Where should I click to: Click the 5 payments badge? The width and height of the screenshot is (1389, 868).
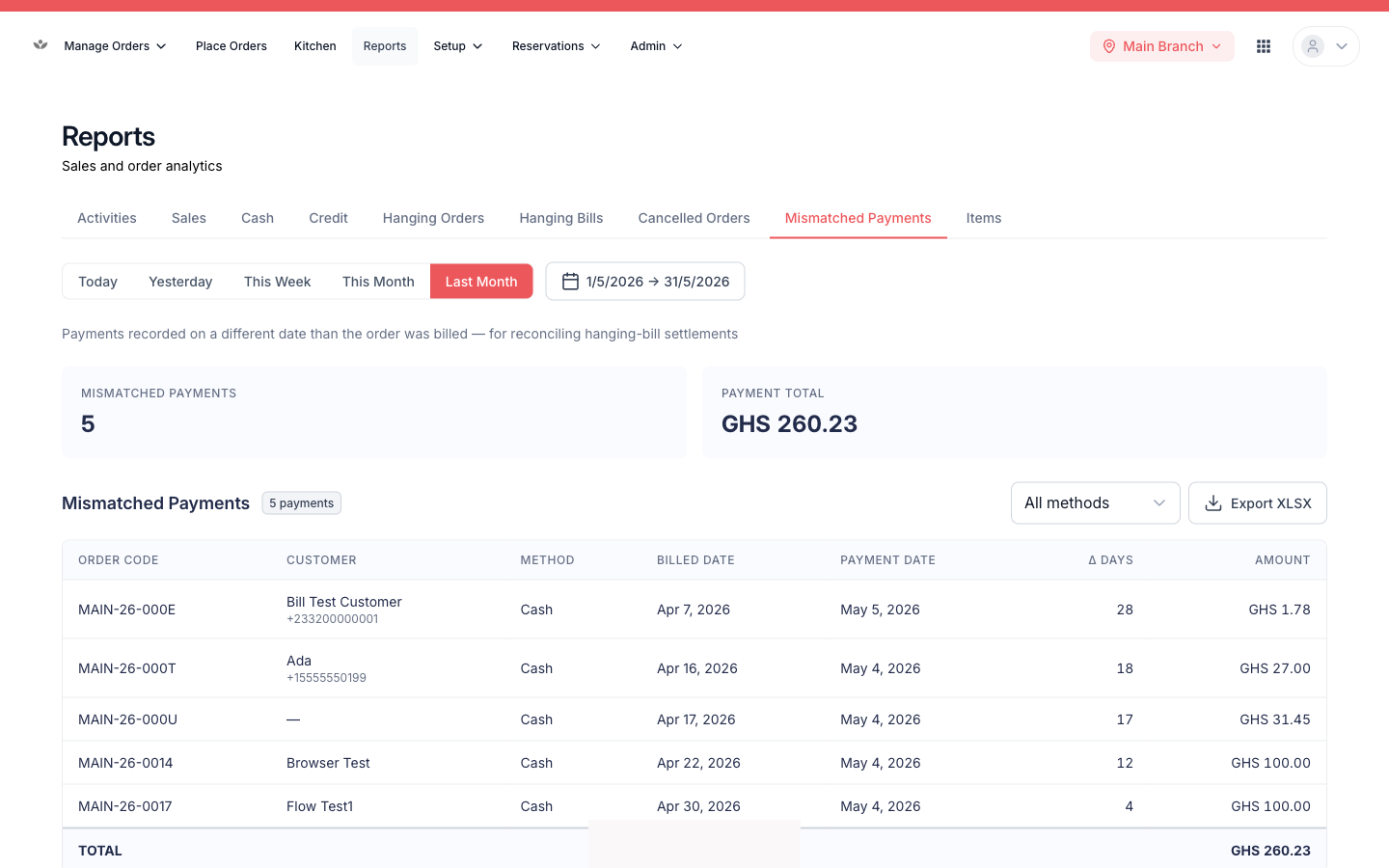302,503
